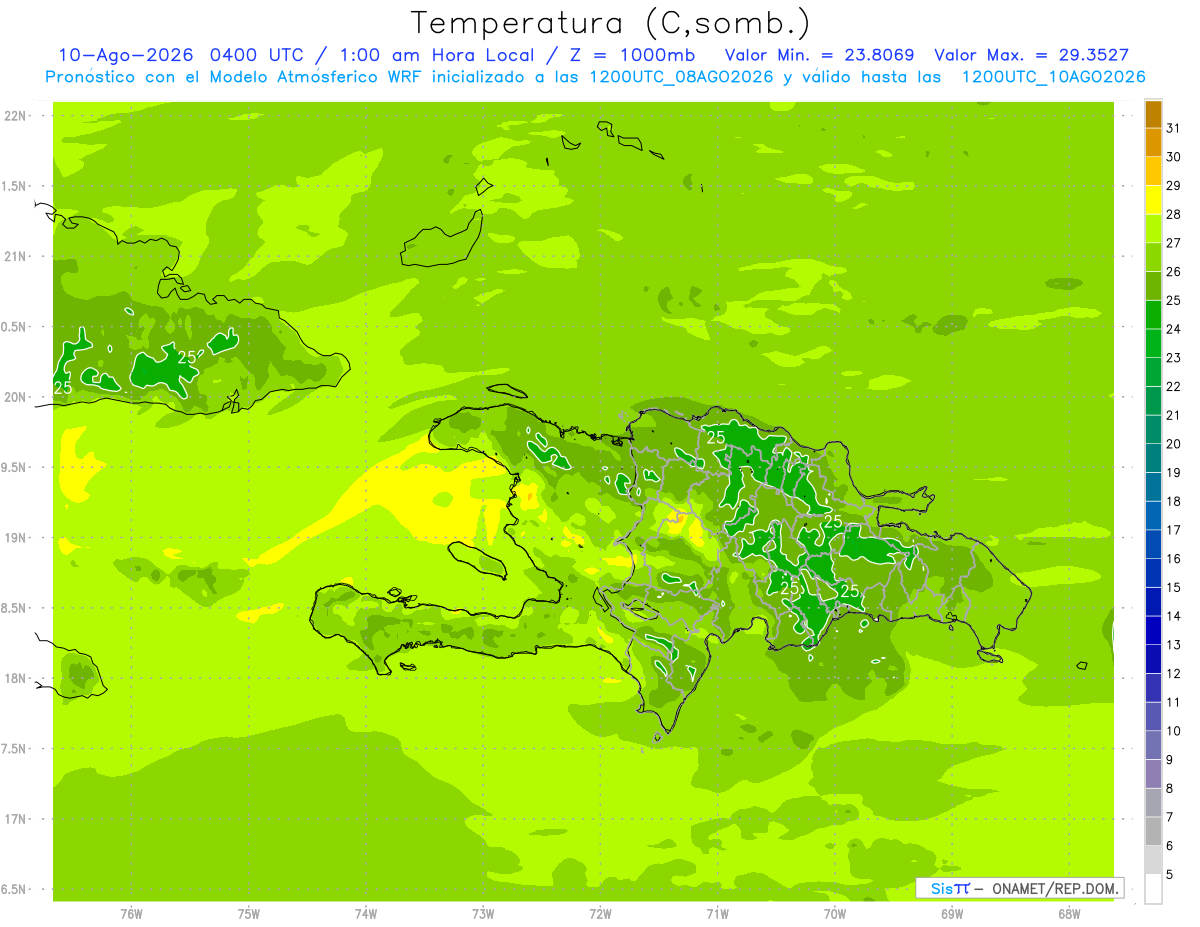Screen dimensions: 1200x927
Task: Click the '22N' latitude label
Action: click(x=15, y=116)
